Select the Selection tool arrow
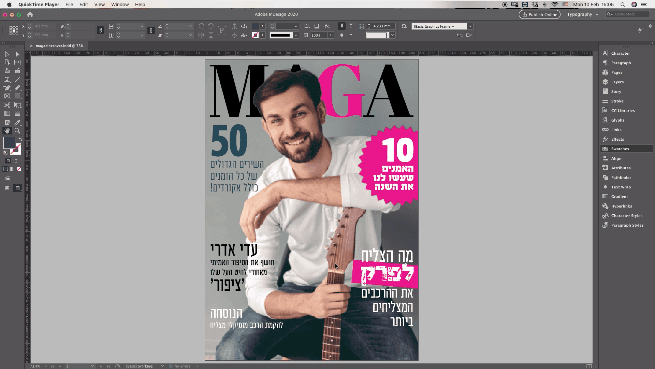This screenshot has width=655, height=369. pos(7,54)
